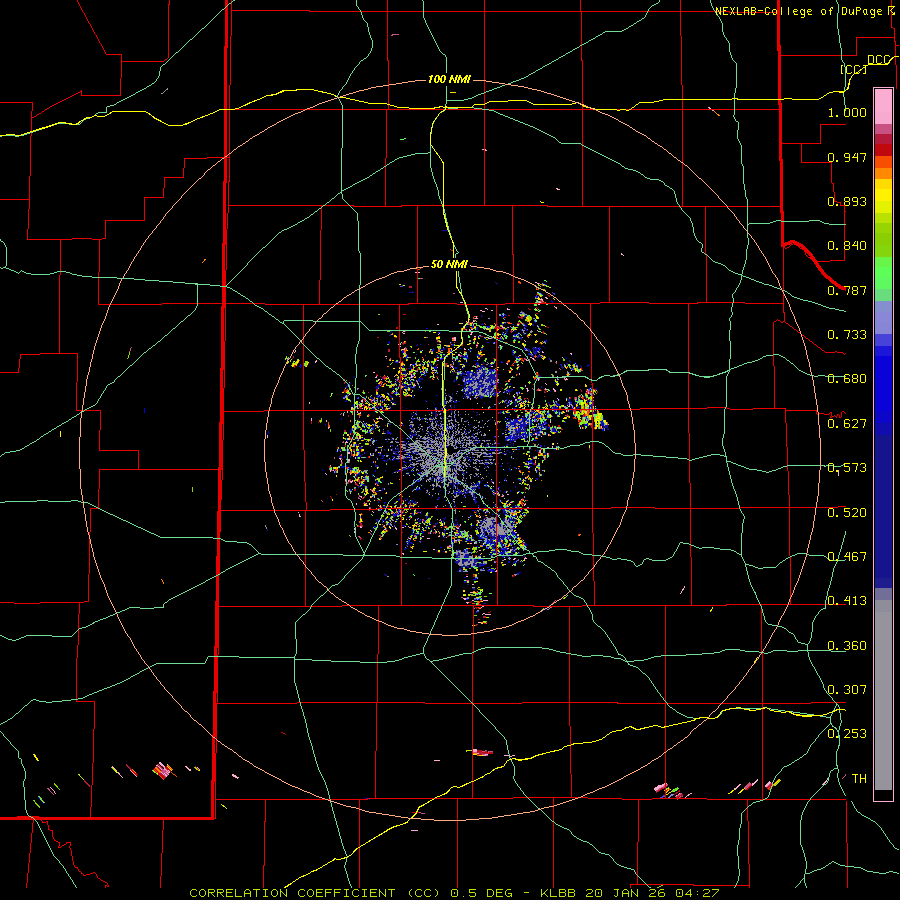900x900 pixels.
Task: Pick the pink segment at top of color bar
Action: coord(883,106)
